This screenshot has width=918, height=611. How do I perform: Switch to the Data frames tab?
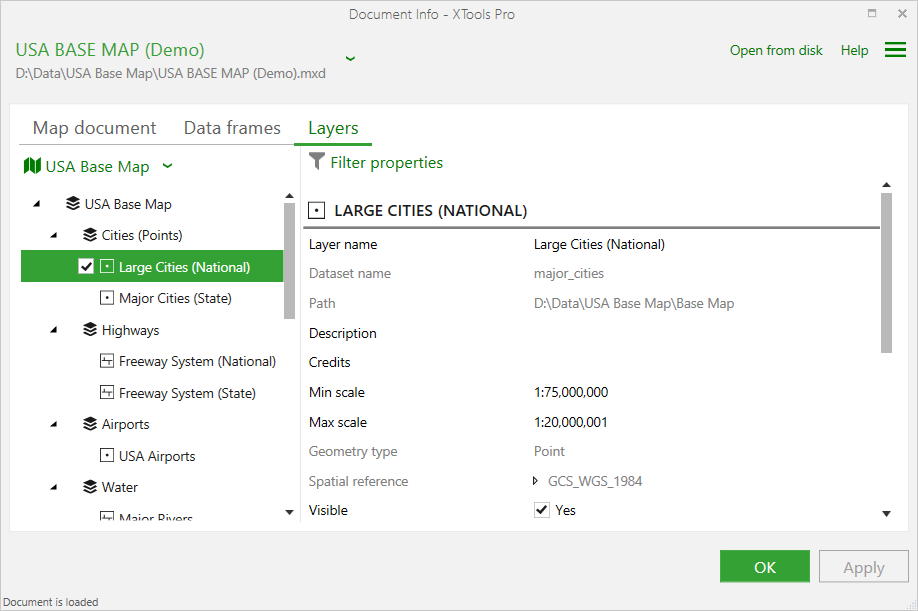[x=232, y=128]
